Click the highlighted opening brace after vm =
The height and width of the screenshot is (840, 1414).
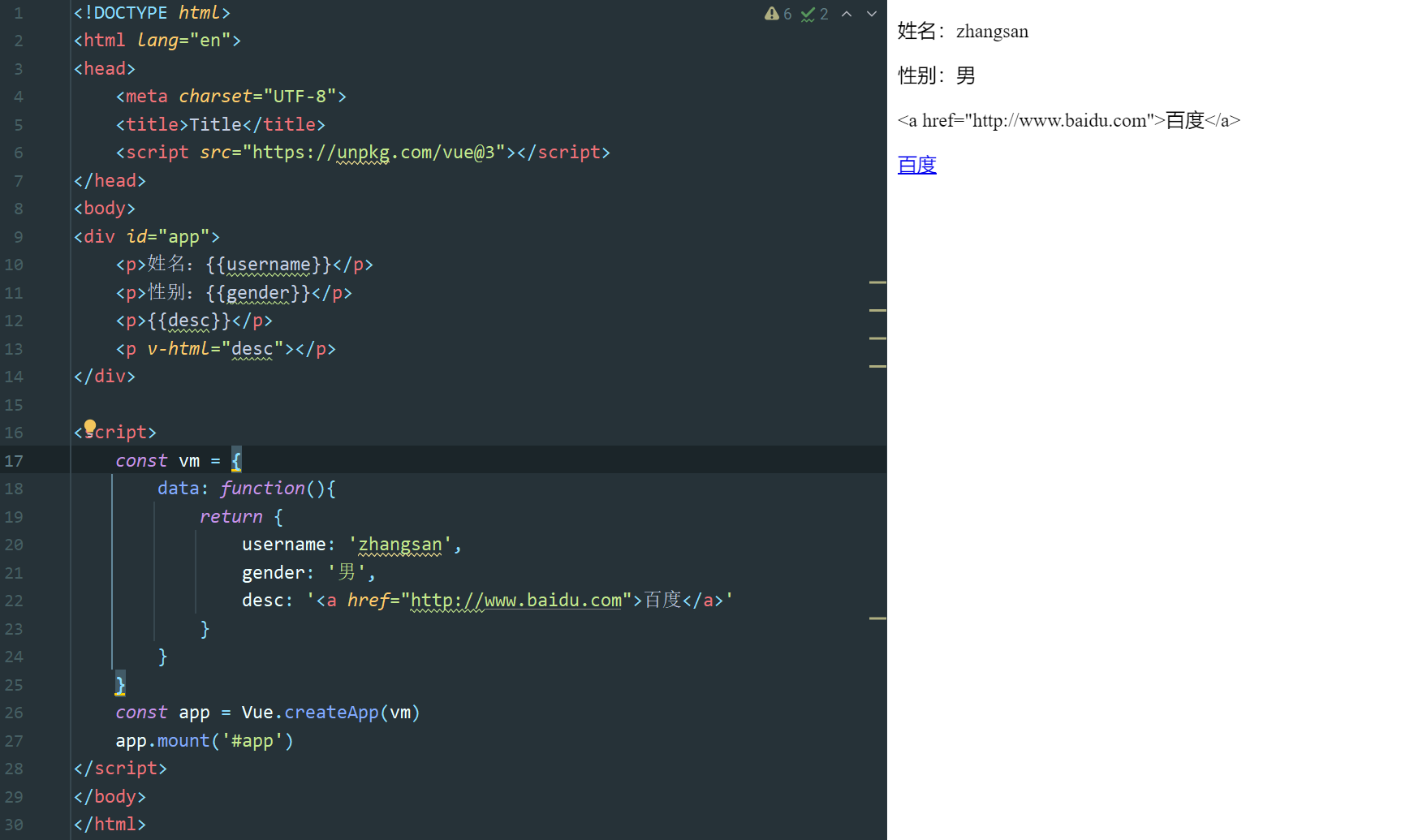tap(236, 461)
